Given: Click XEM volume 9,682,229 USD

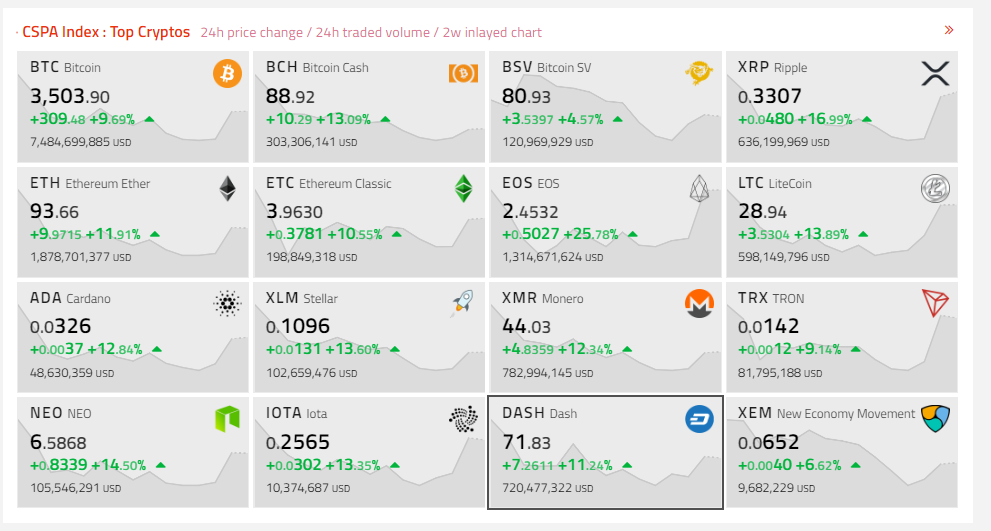Looking at the screenshot, I should [776, 488].
